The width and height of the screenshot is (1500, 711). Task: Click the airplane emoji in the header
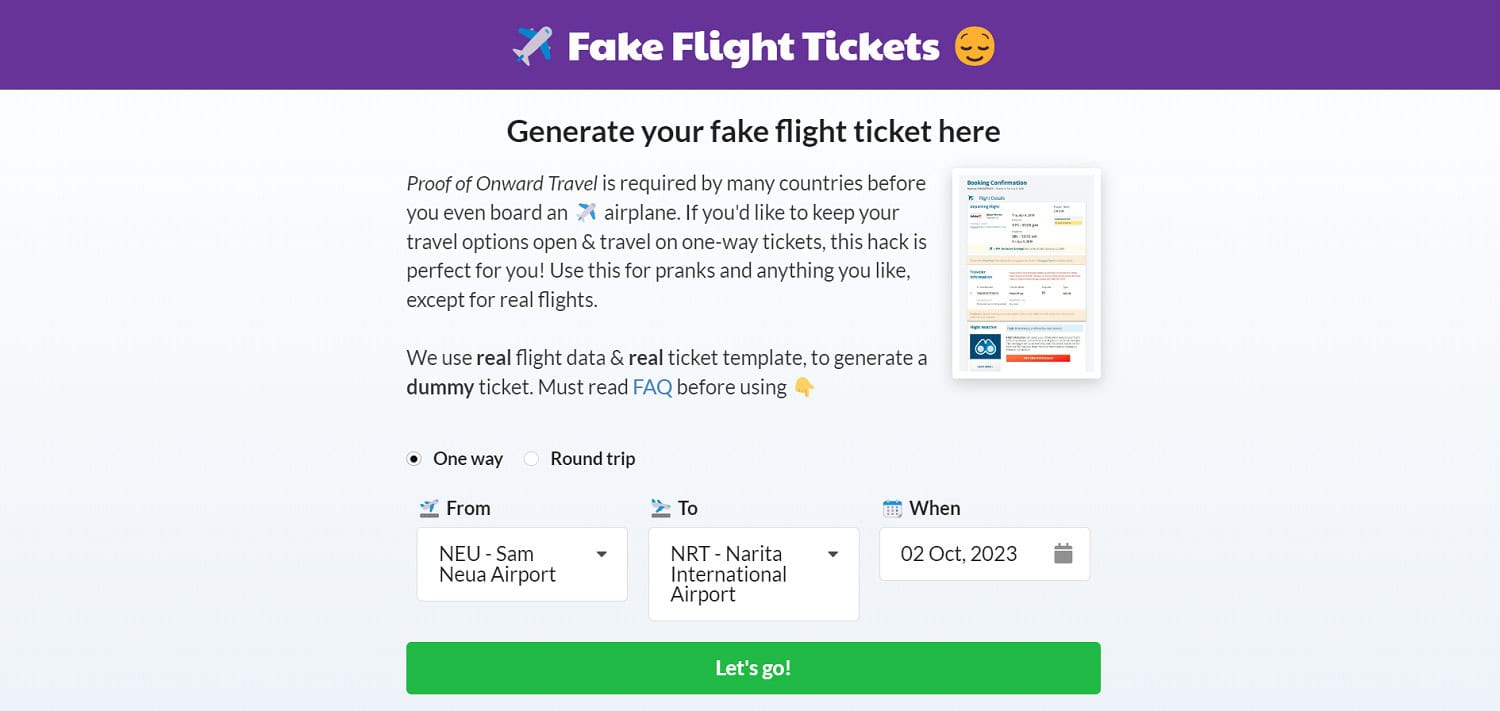[532, 46]
